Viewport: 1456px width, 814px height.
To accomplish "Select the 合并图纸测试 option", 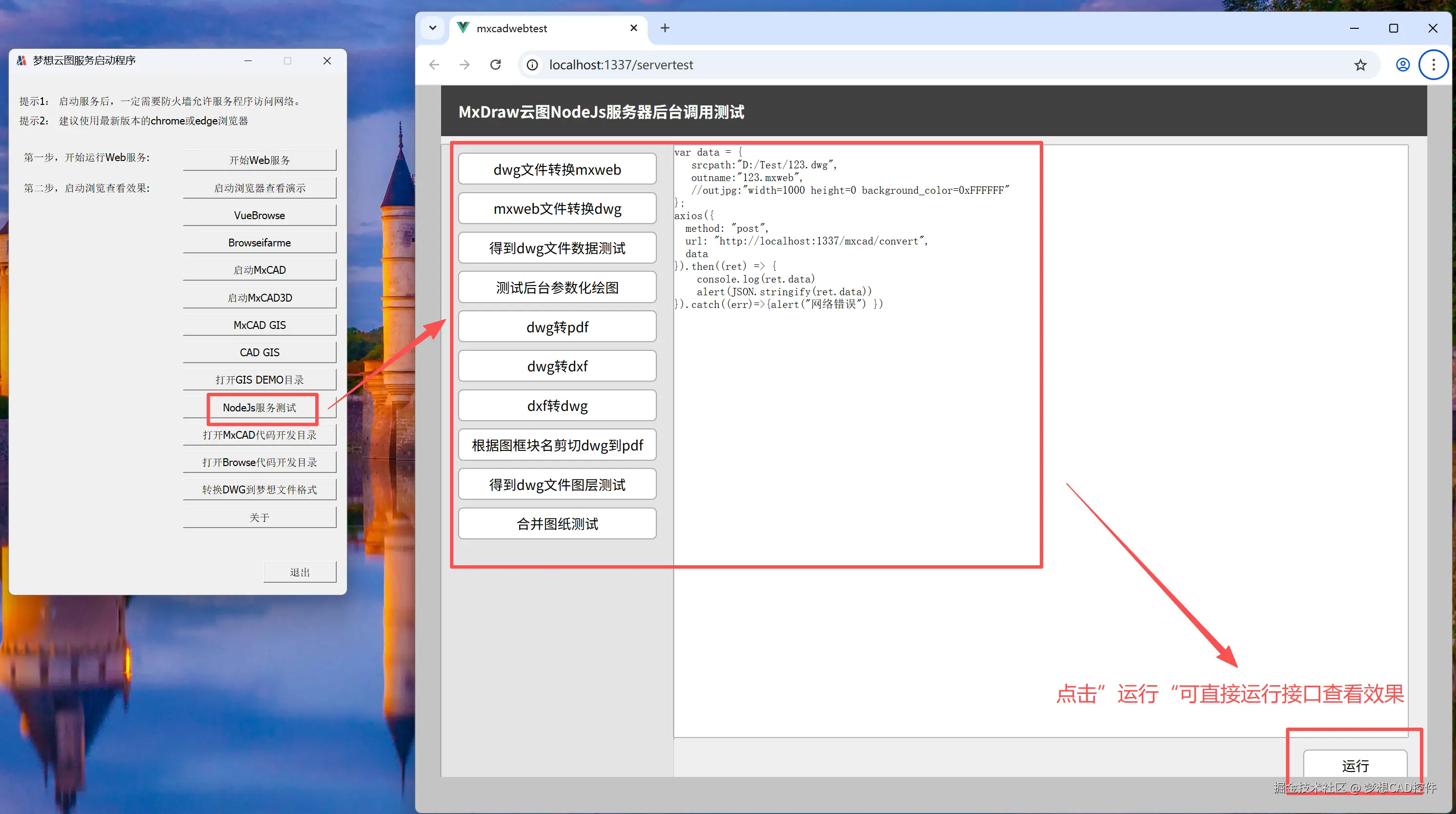I will tap(557, 524).
